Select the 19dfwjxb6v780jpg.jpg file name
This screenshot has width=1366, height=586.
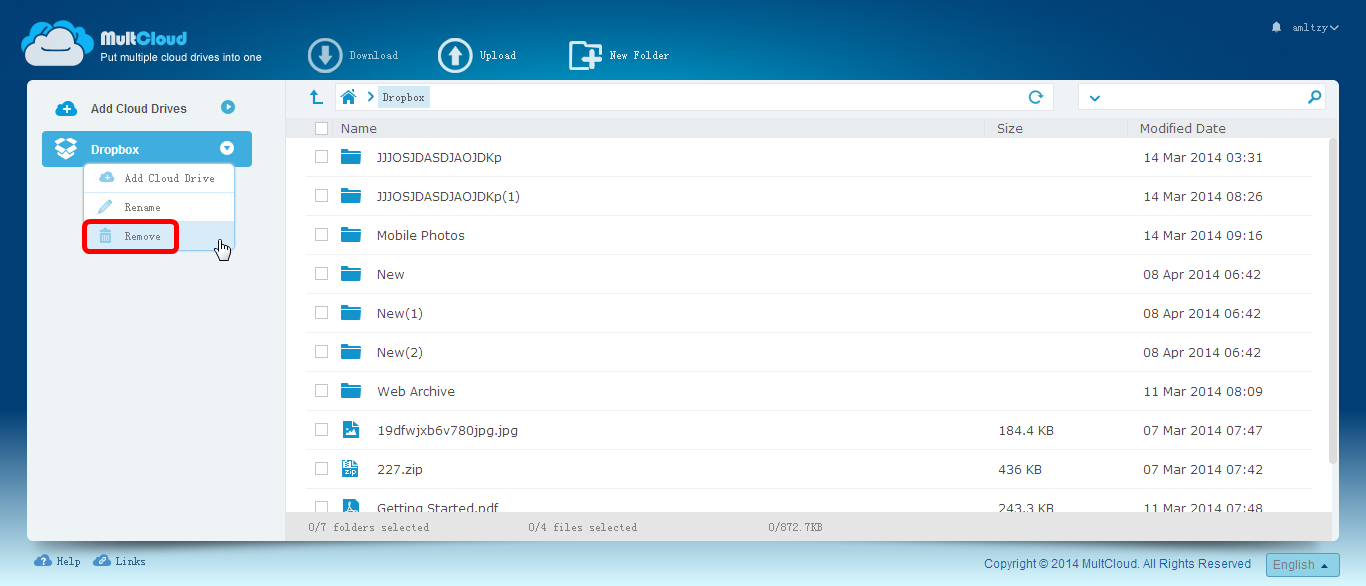coord(447,430)
